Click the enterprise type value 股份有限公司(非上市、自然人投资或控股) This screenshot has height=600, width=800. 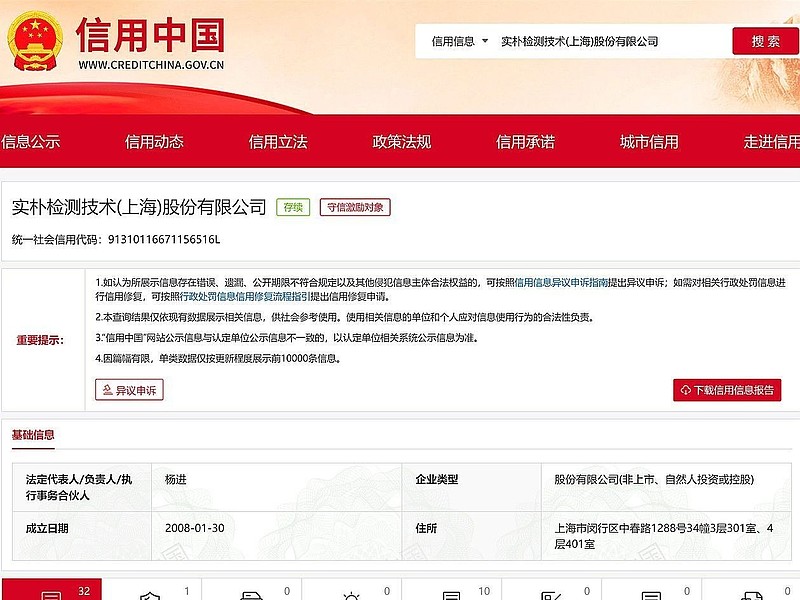pos(654,480)
